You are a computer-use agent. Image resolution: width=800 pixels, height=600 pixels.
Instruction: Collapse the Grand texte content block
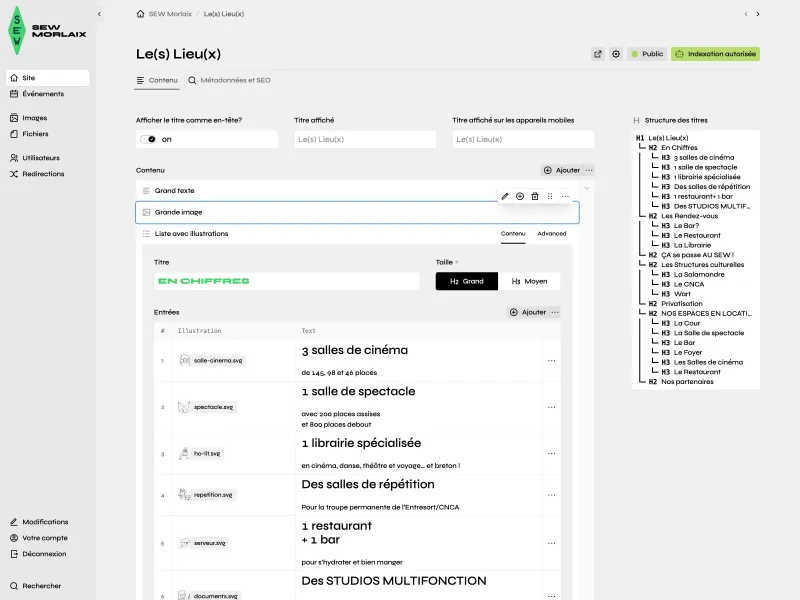click(x=145, y=191)
